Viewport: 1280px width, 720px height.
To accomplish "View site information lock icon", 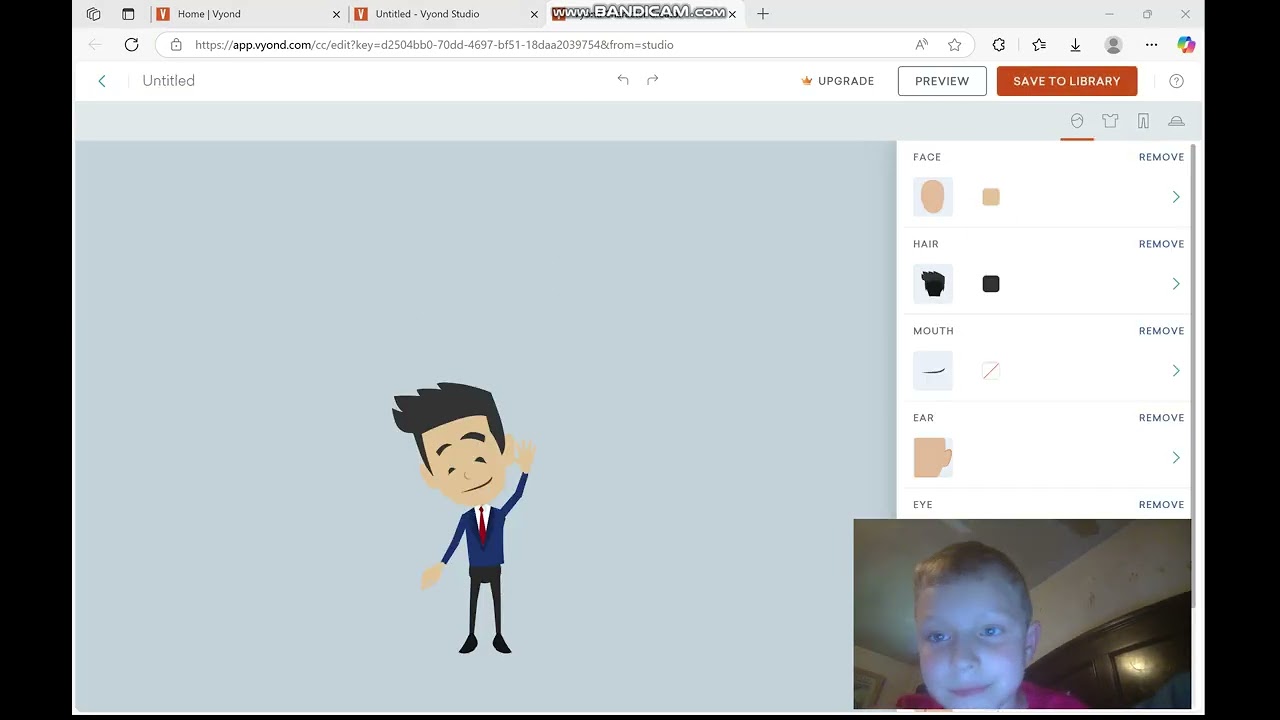I will pyautogui.click(x=176, y=45).
